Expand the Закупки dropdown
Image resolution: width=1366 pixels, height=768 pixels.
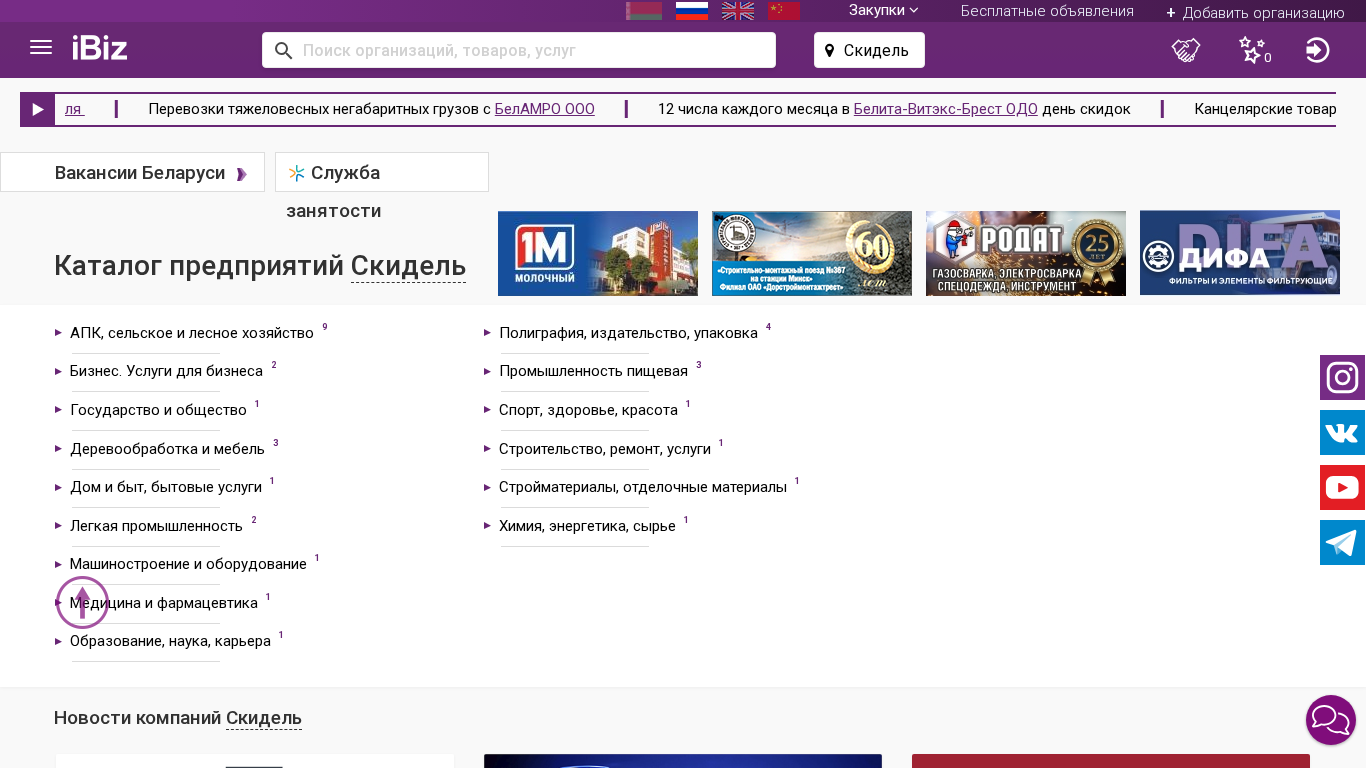click(x=883, y=10)
